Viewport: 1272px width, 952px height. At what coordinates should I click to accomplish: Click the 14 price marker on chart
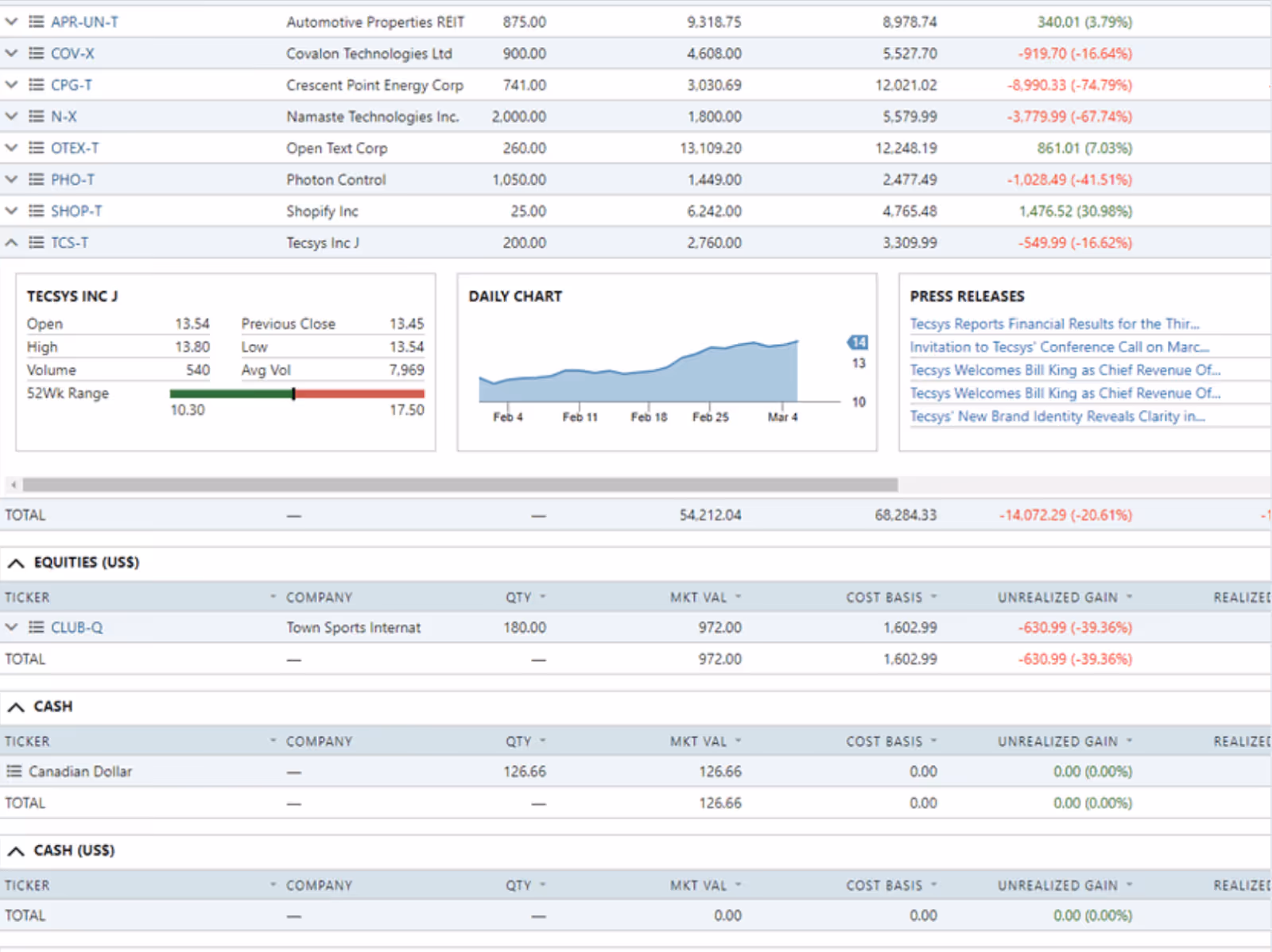(858, 342)
